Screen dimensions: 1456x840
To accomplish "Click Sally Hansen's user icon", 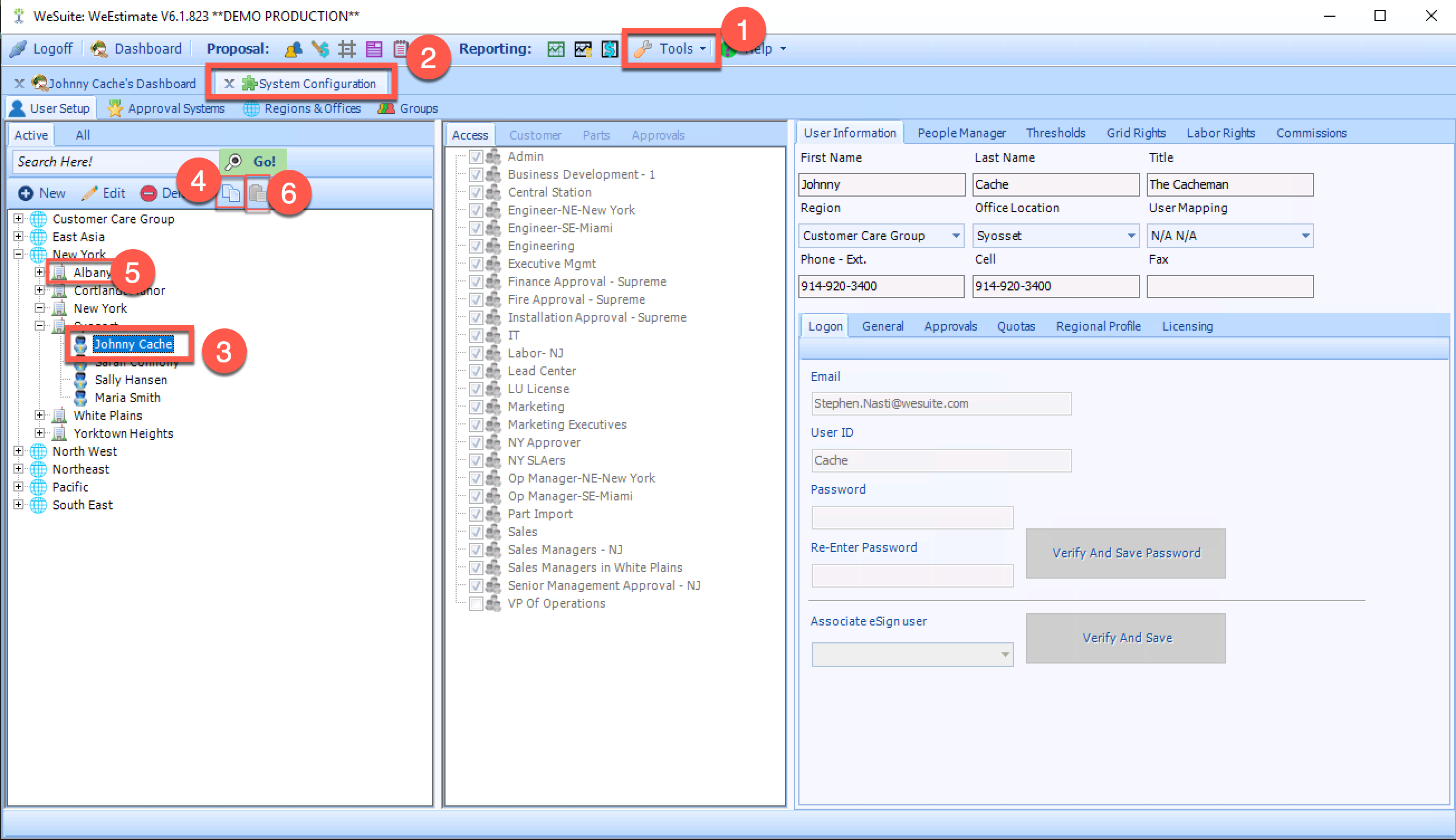I will click(x=81, y=380).
